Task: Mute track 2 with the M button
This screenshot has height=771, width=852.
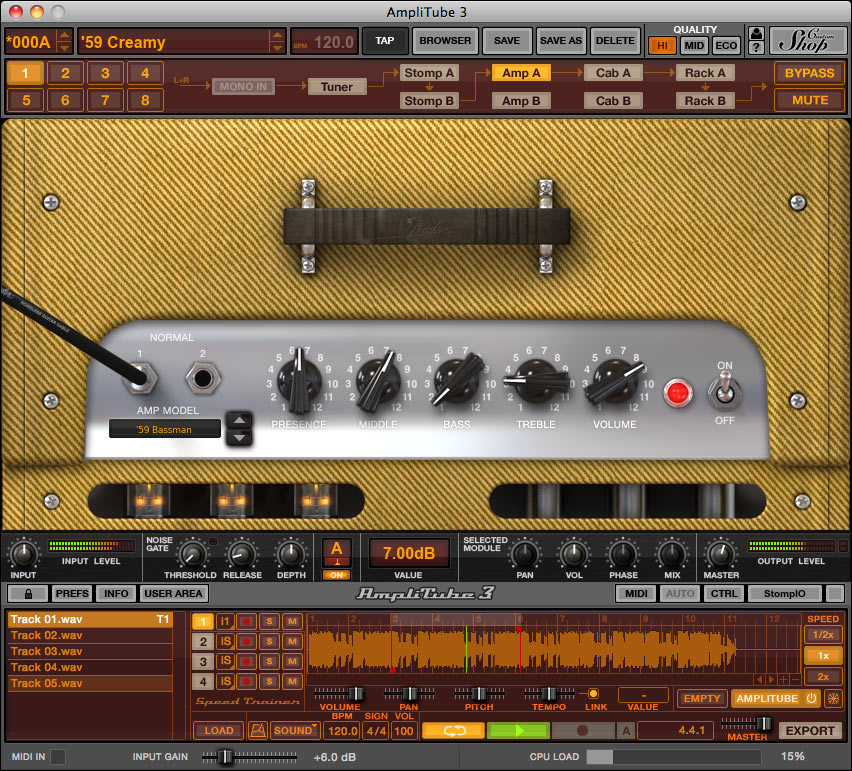Action: pos(292,641)
